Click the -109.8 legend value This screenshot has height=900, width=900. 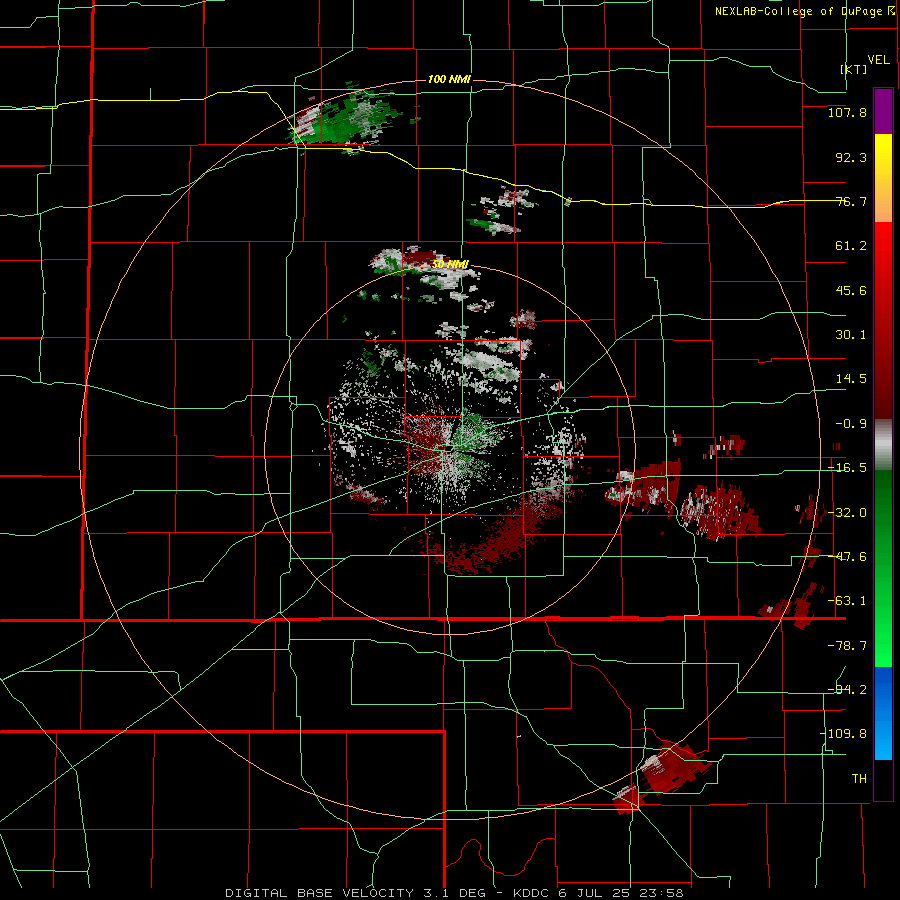843,734
